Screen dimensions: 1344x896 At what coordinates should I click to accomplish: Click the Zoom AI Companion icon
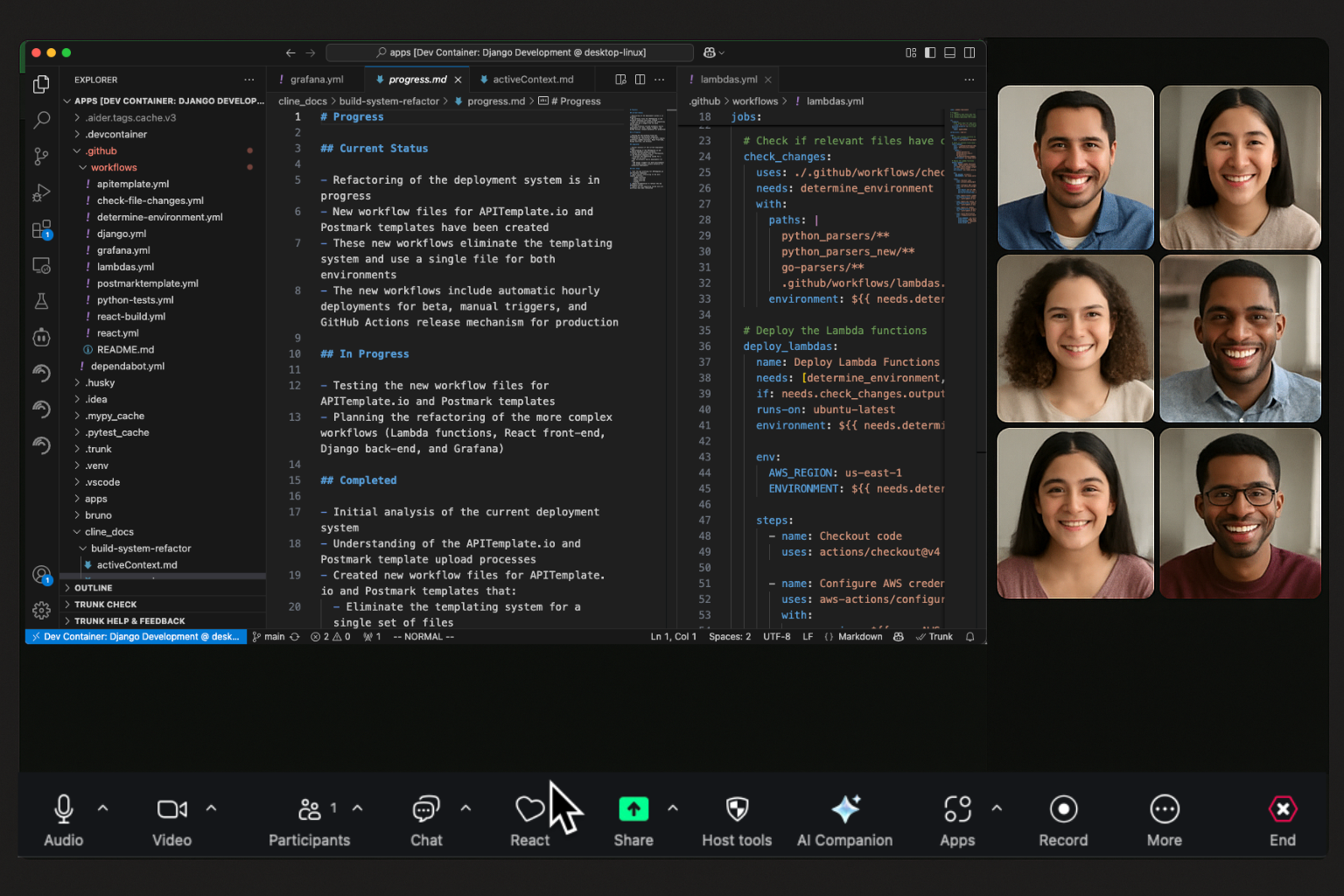(844, 809)
